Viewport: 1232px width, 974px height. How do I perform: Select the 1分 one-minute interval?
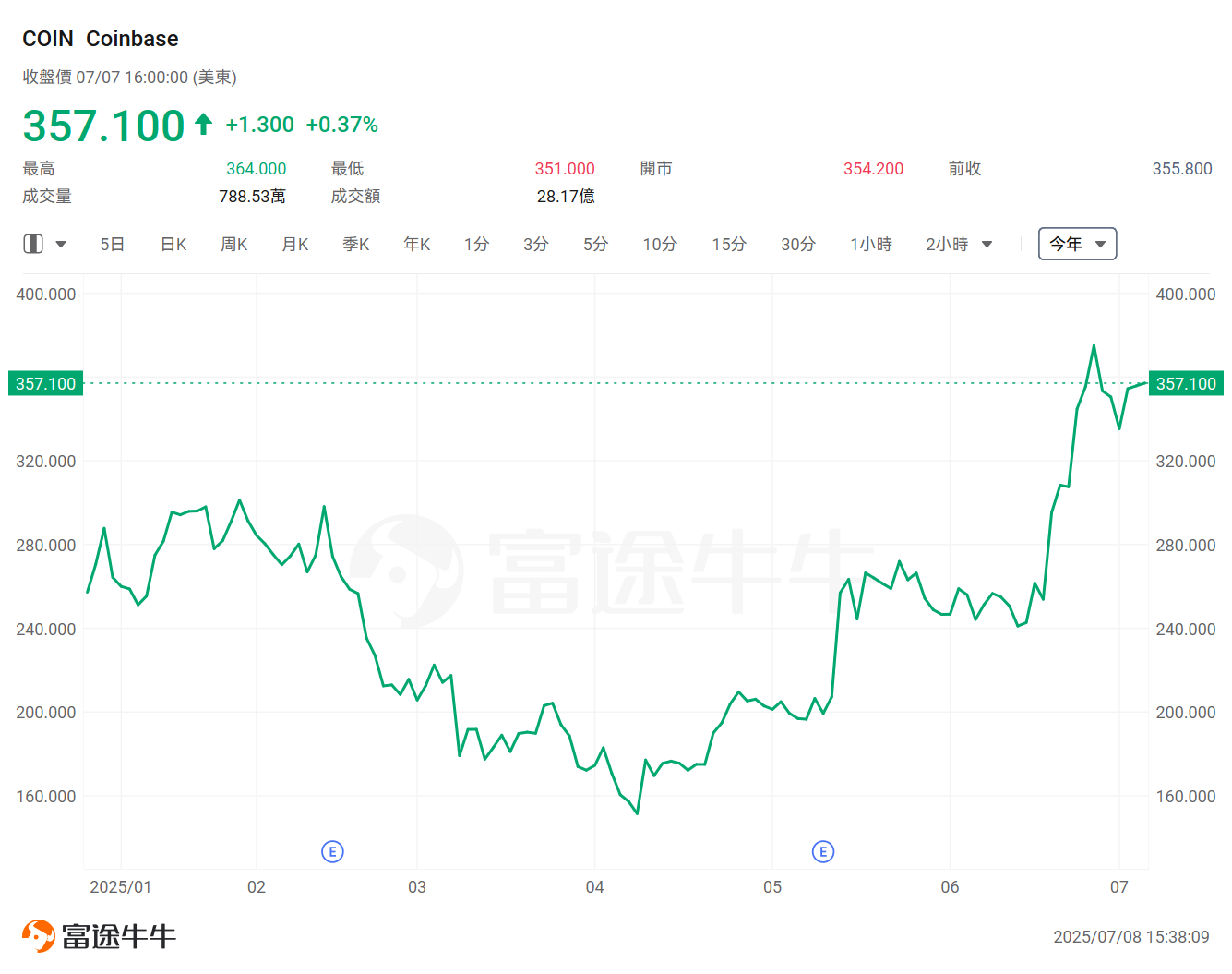pos(476,244)
